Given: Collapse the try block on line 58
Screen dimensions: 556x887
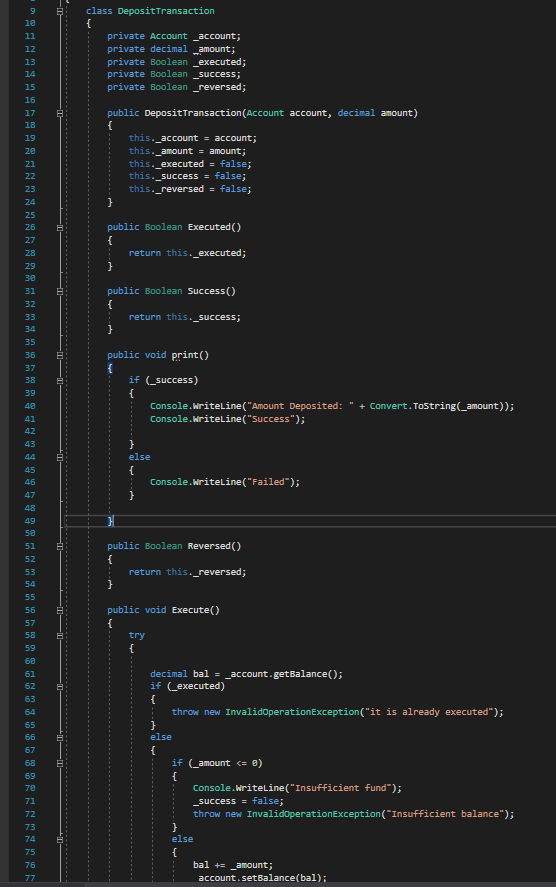Looking at the screenshot, I should (60, 636).
